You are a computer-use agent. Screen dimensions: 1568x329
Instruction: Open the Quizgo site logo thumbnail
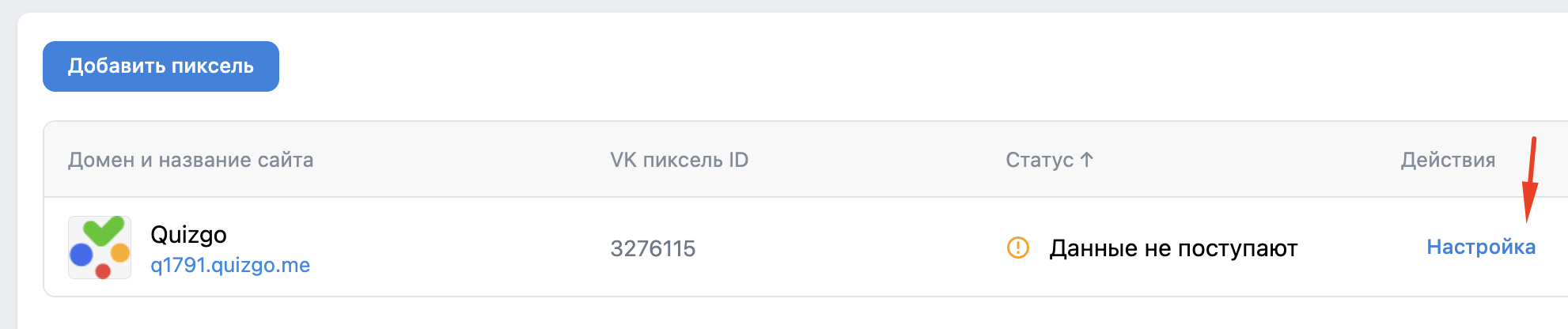coord(100,248)
